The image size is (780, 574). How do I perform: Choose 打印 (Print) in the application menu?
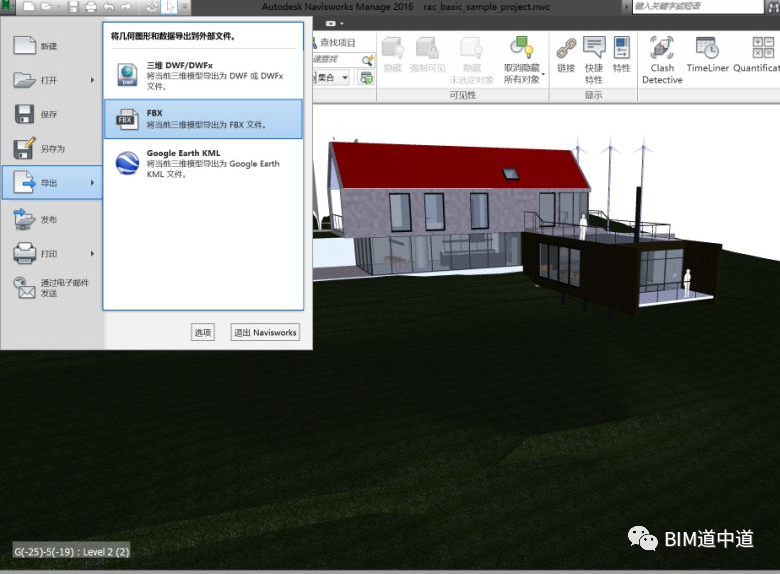(51, 254)
